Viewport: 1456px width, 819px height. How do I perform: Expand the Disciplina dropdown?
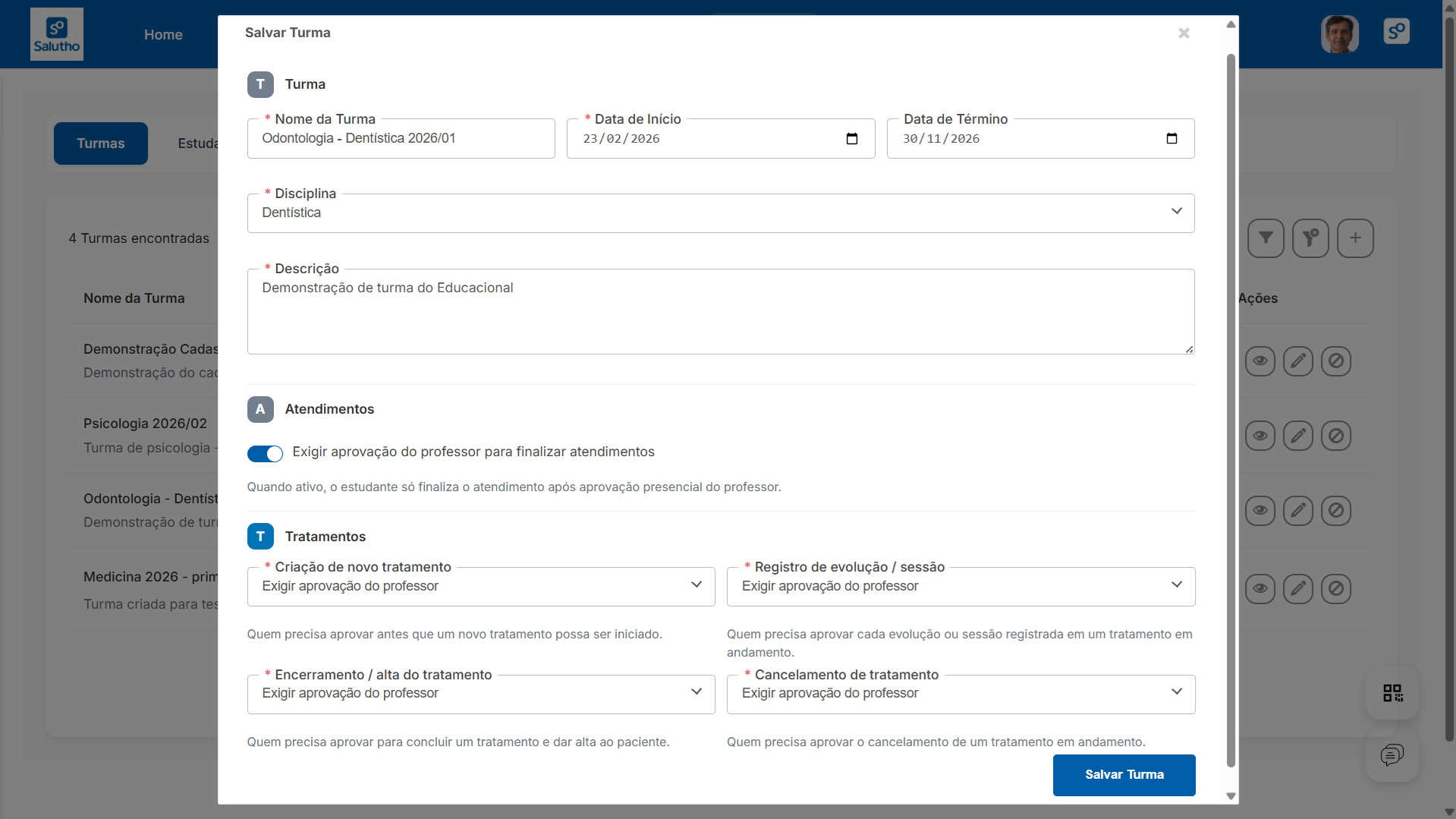[721, 213]
